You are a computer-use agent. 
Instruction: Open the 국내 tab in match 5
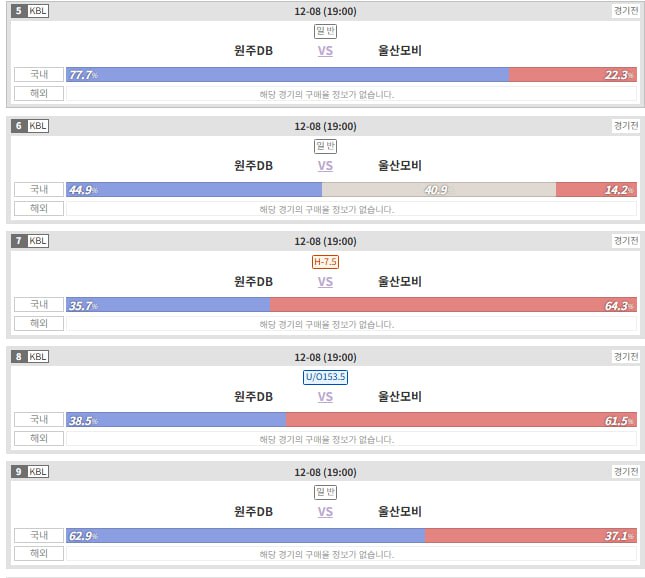tap(39, 75)
